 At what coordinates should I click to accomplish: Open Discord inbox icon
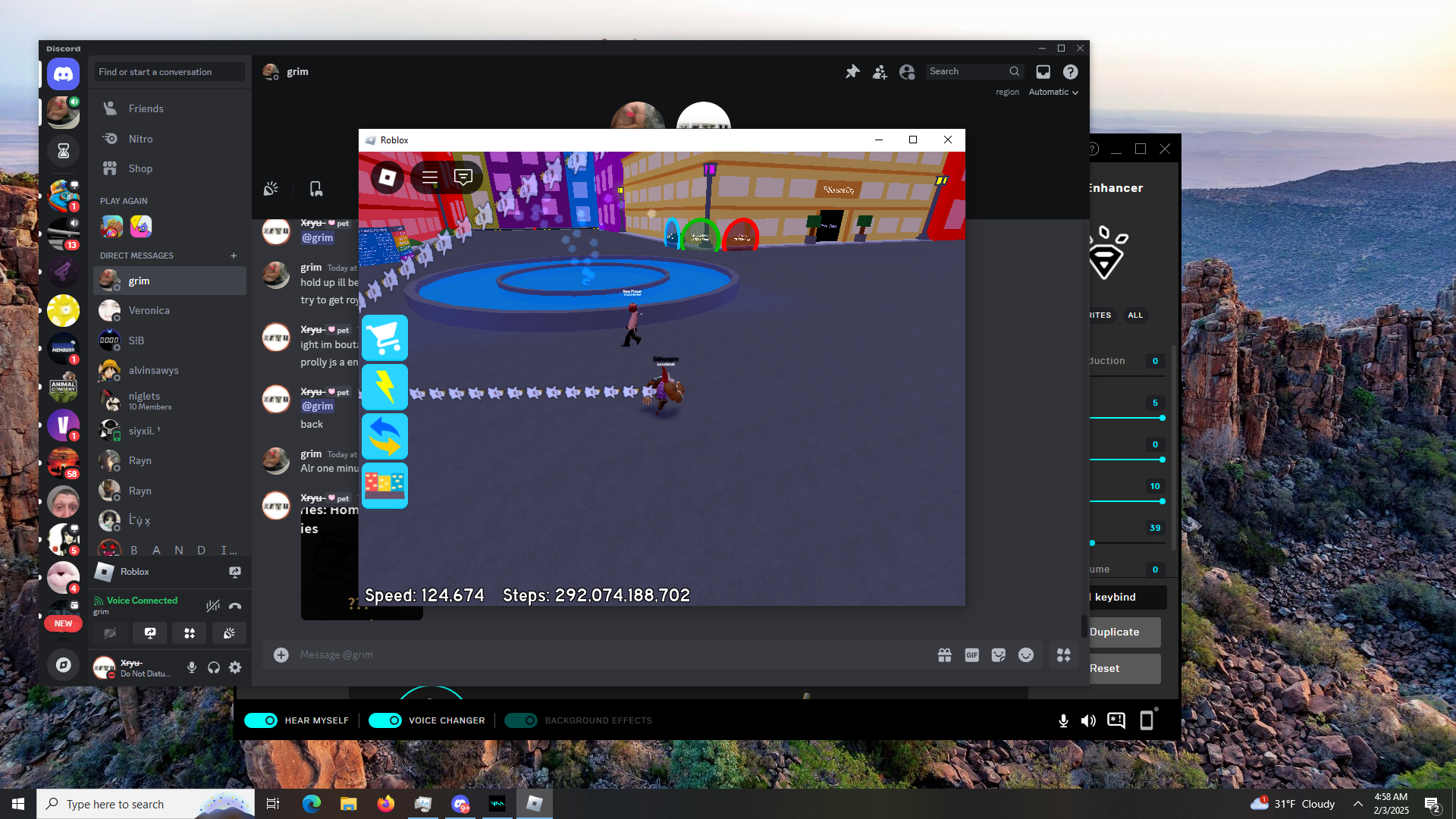pos(1043,71)
